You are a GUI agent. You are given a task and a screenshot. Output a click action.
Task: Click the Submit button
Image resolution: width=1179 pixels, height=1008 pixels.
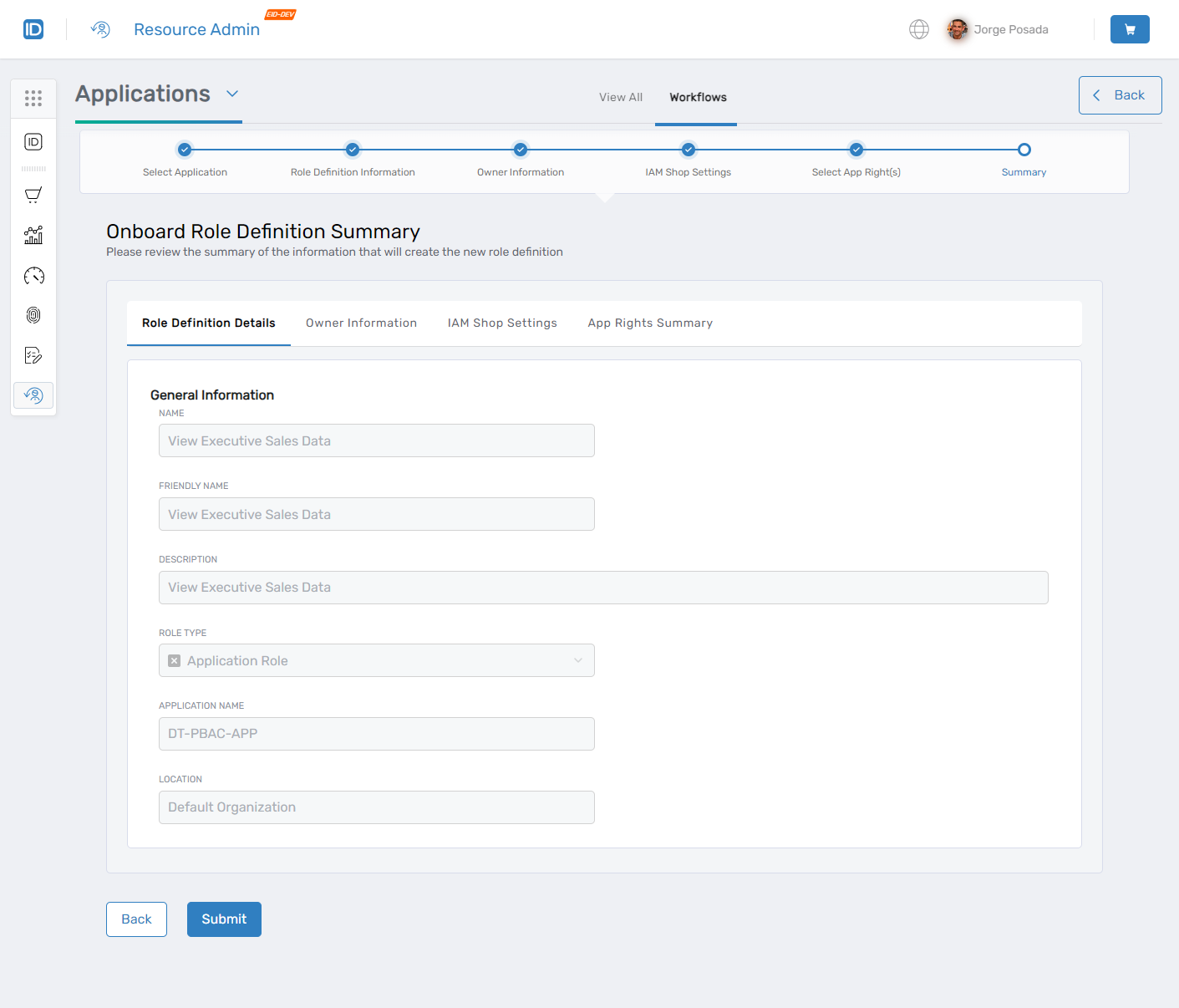[x=224, y=919]
